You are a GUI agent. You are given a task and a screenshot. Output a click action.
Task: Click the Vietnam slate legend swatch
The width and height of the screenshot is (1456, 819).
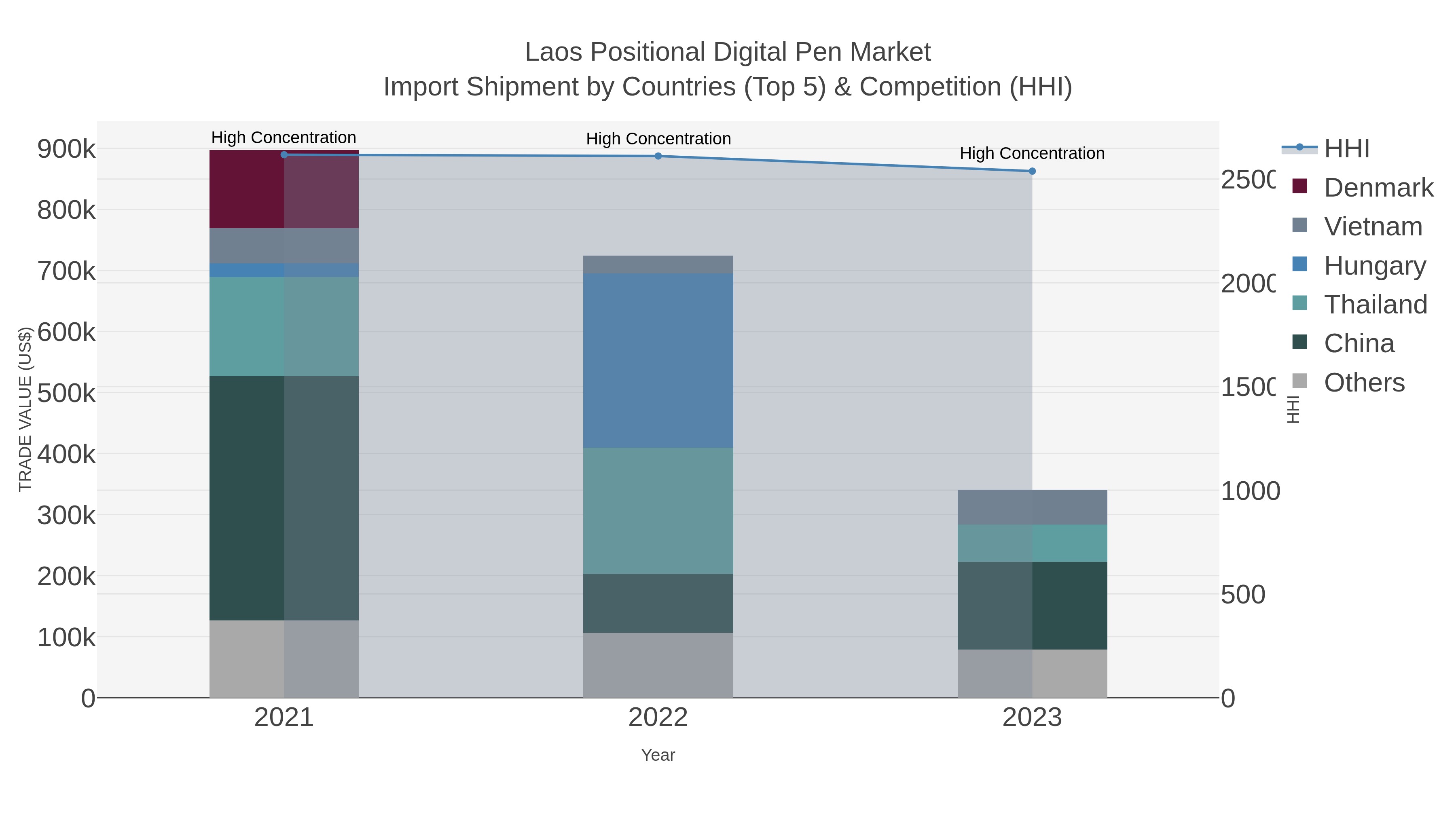1300,225
